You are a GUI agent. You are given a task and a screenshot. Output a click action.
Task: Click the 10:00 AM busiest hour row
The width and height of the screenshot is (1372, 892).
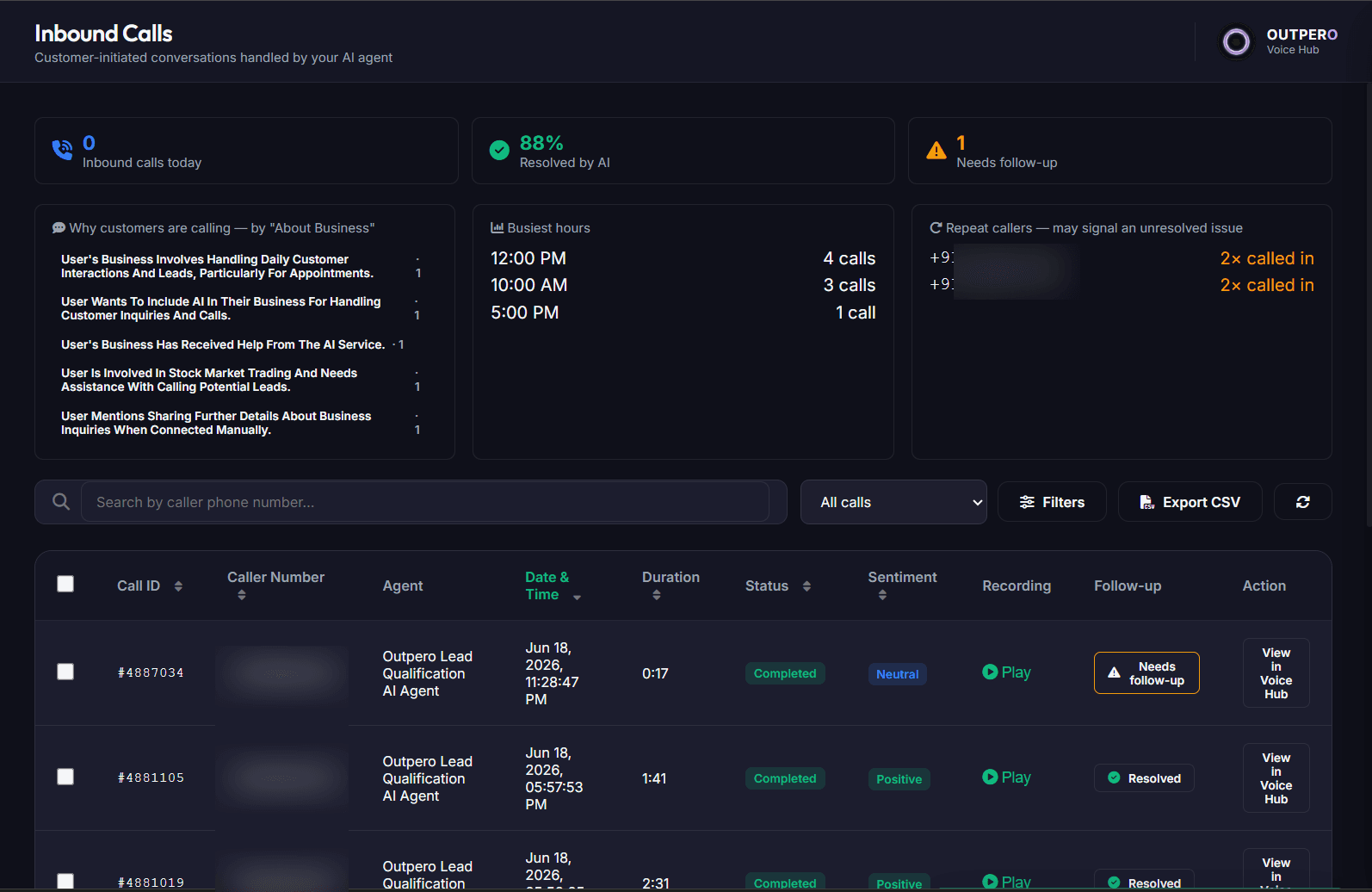683,285
